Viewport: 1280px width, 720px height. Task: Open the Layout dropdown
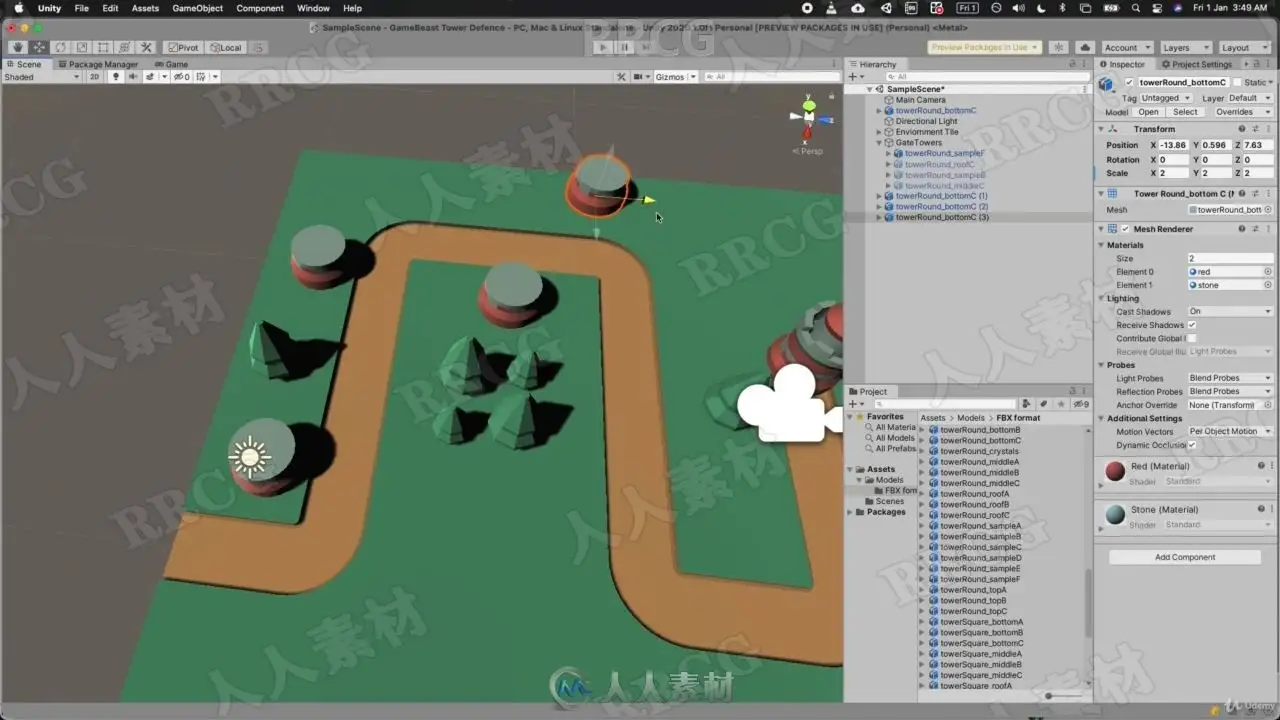(1243, 47)
